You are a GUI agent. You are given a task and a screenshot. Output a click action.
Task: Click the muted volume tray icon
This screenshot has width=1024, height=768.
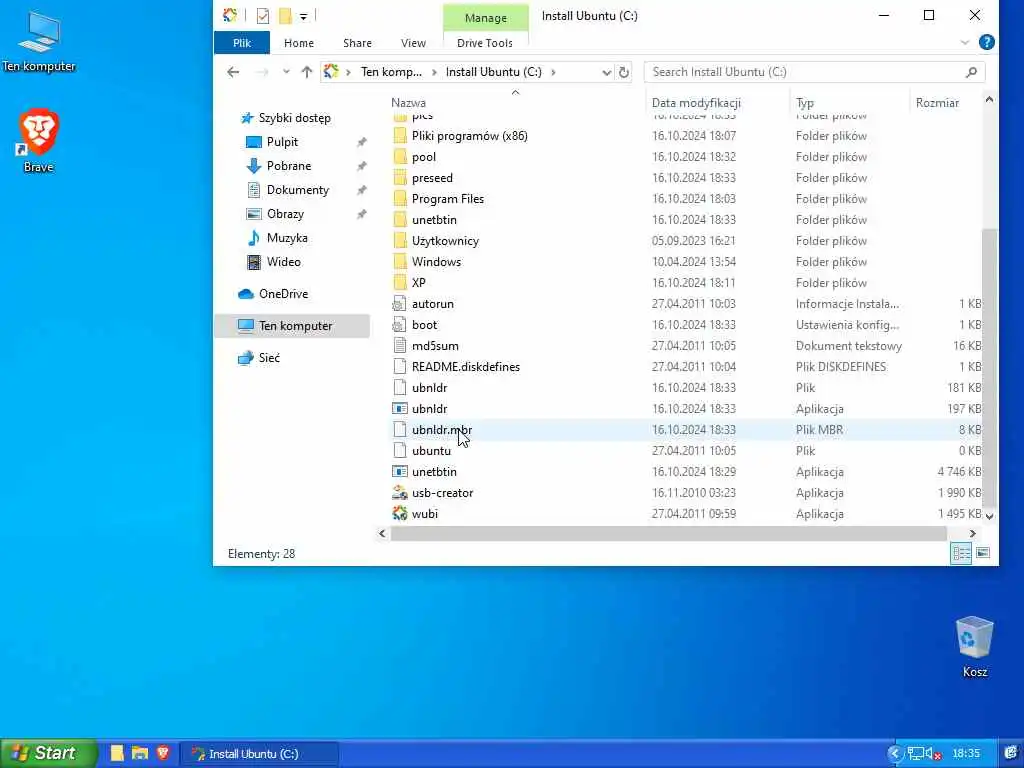point(933,754)
